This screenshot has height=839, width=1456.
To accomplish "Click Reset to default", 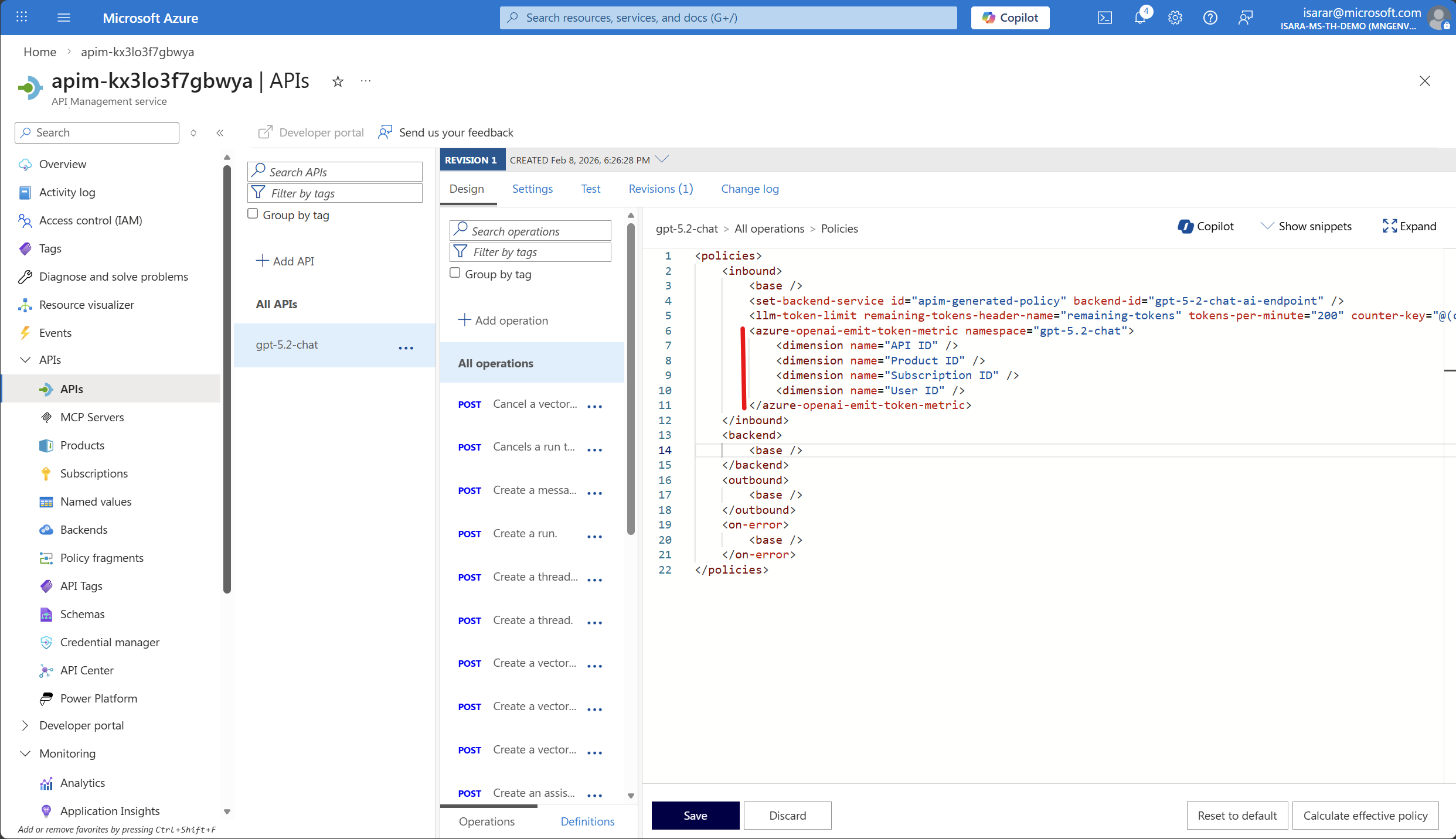I will click(x=1237, y=816).
